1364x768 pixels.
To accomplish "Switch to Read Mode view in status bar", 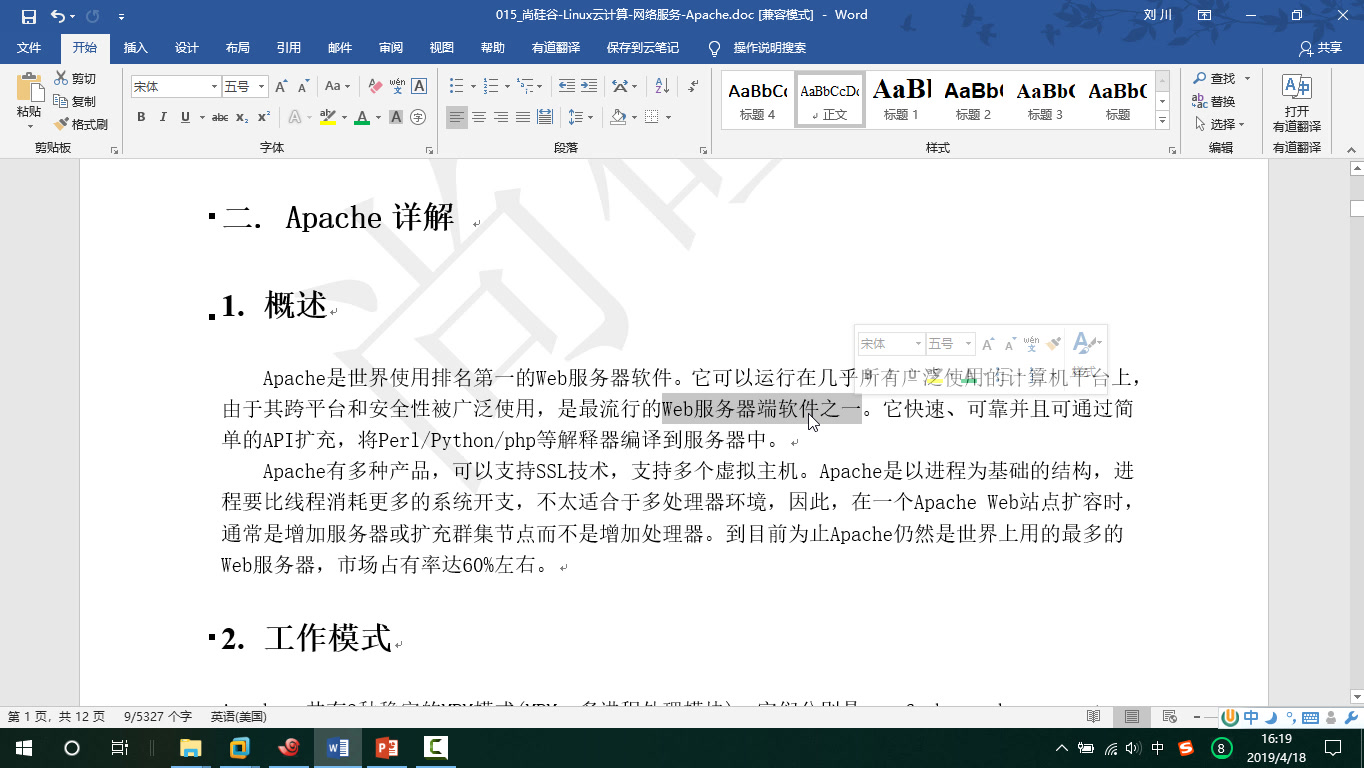I will (x=1094, y=717).
